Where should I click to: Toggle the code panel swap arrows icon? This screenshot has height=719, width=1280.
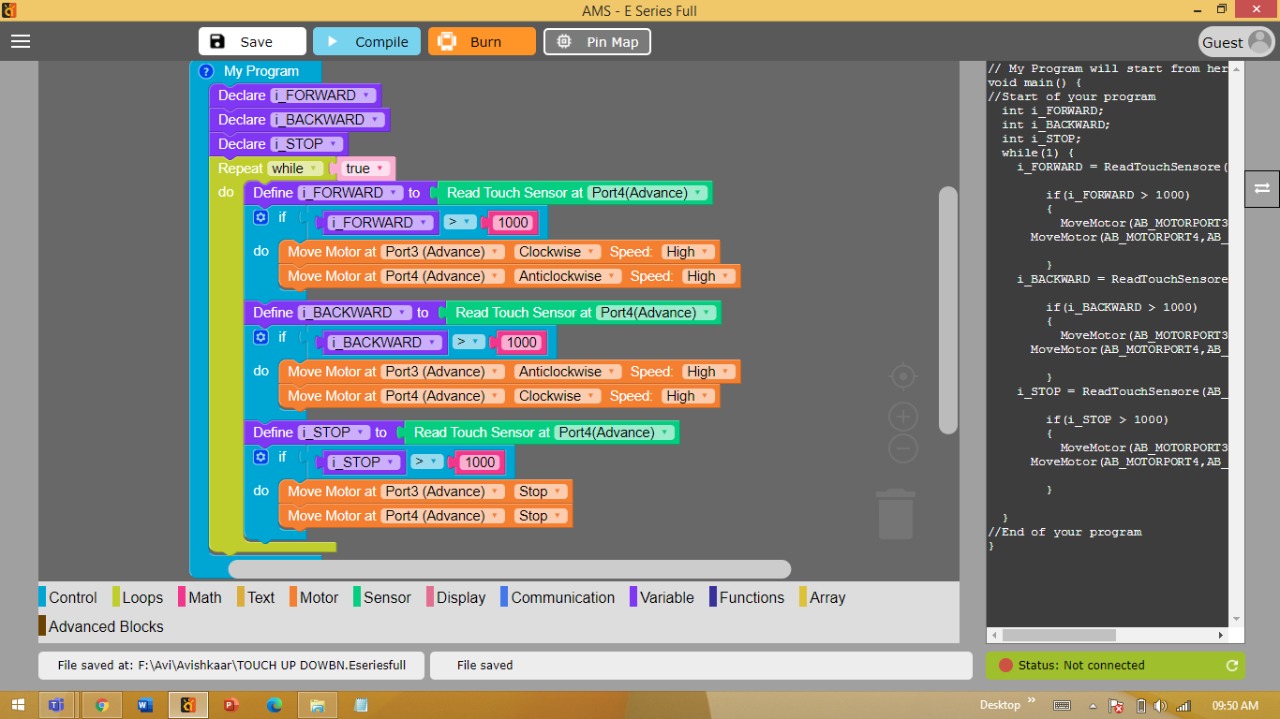point(1262,188)
